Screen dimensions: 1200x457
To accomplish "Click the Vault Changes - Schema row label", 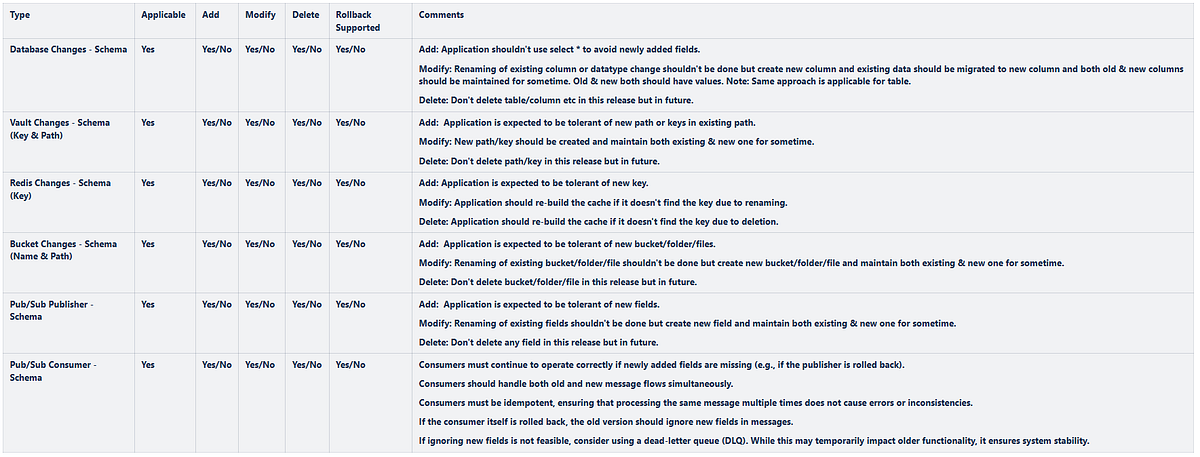I will [x=60, y=128].
